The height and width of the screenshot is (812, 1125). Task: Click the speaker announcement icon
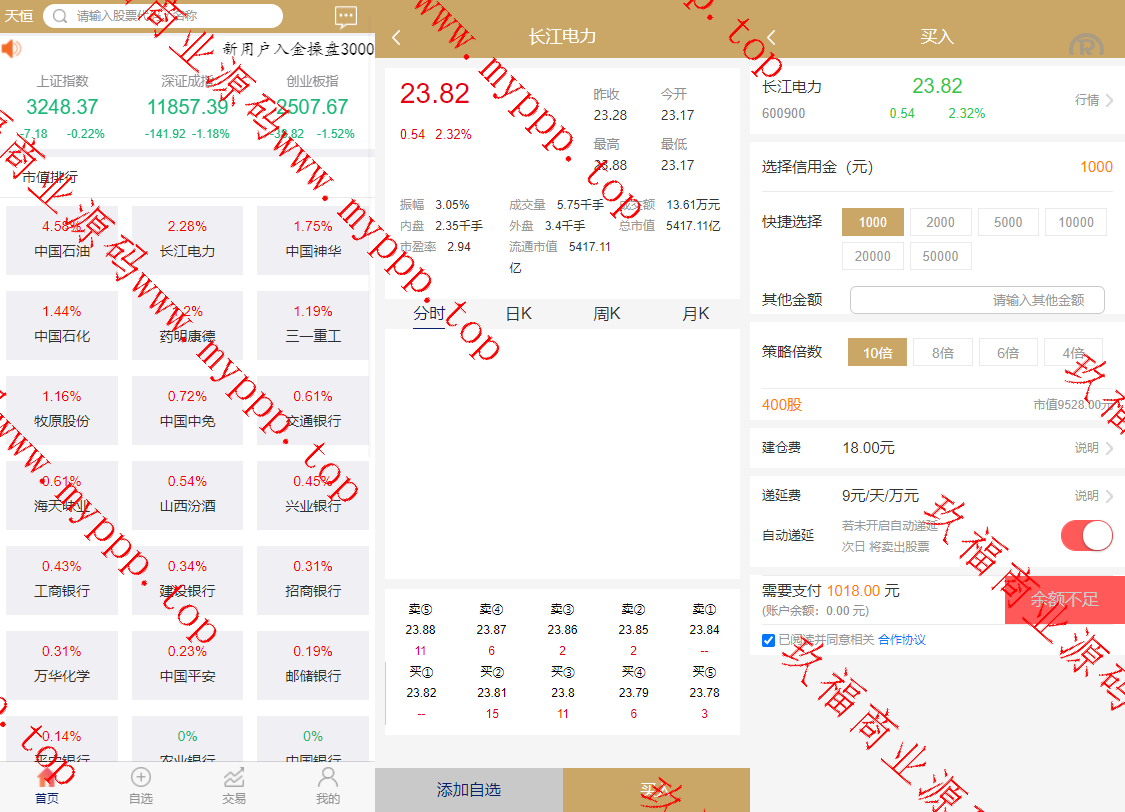click(x=11, y=49)
